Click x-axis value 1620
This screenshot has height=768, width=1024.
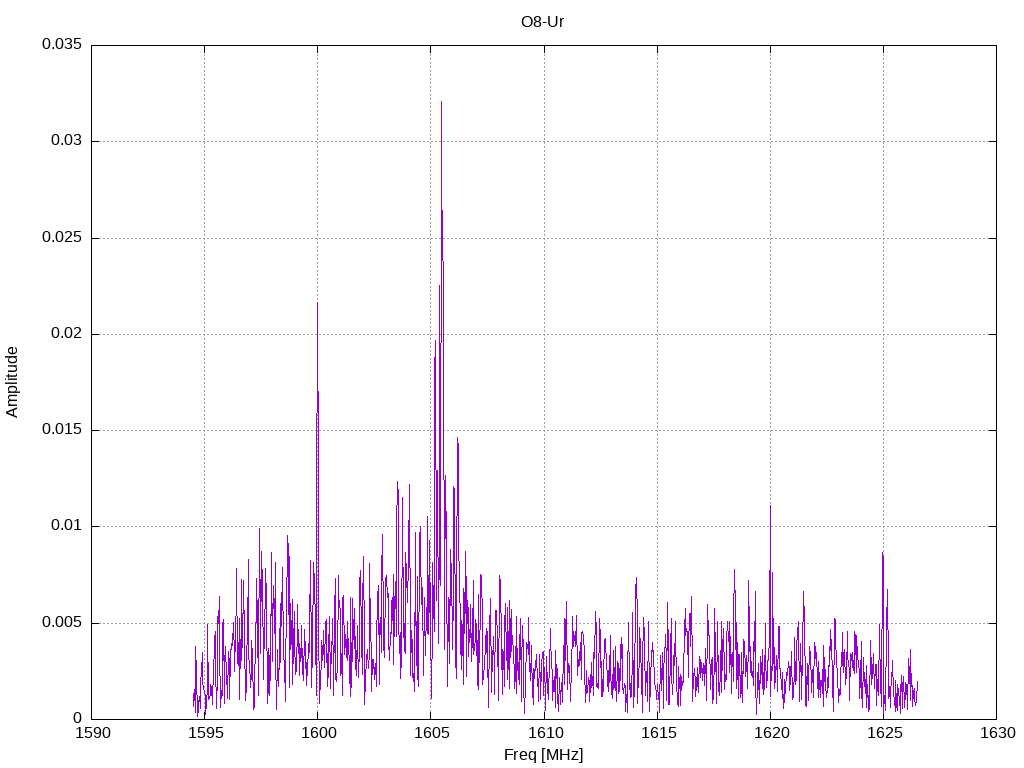771,733
